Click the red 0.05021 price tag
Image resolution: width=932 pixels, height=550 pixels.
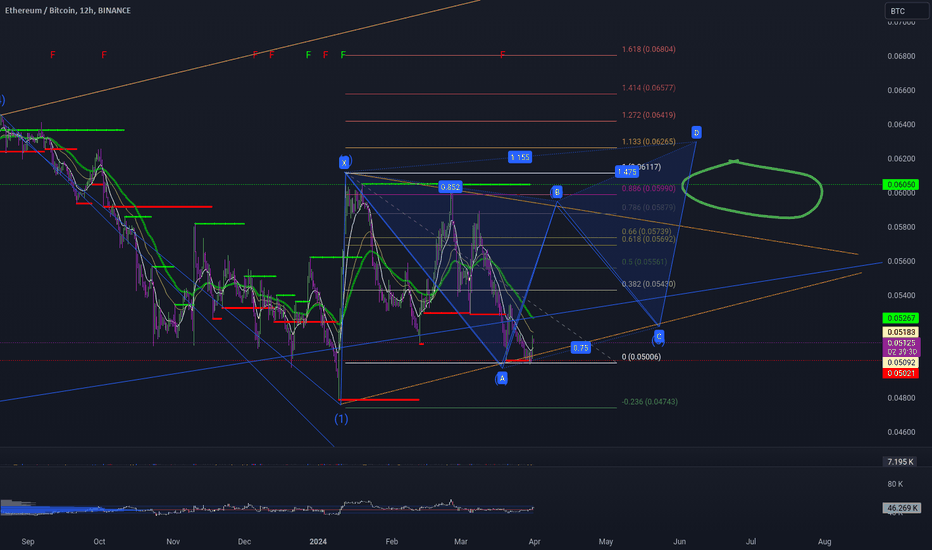coord(901,373)
